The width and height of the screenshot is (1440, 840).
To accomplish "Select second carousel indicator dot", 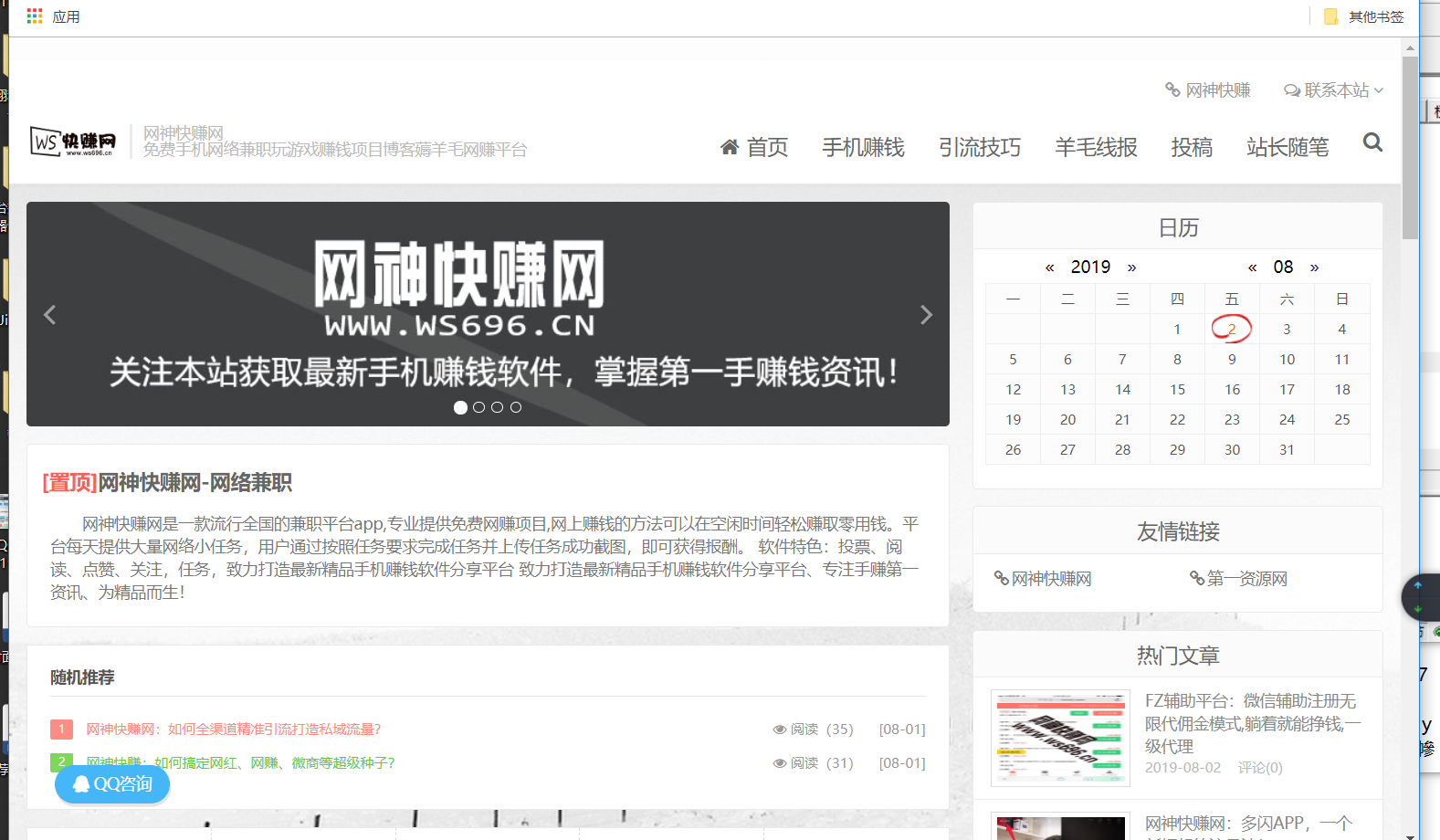I will [478, 407].
